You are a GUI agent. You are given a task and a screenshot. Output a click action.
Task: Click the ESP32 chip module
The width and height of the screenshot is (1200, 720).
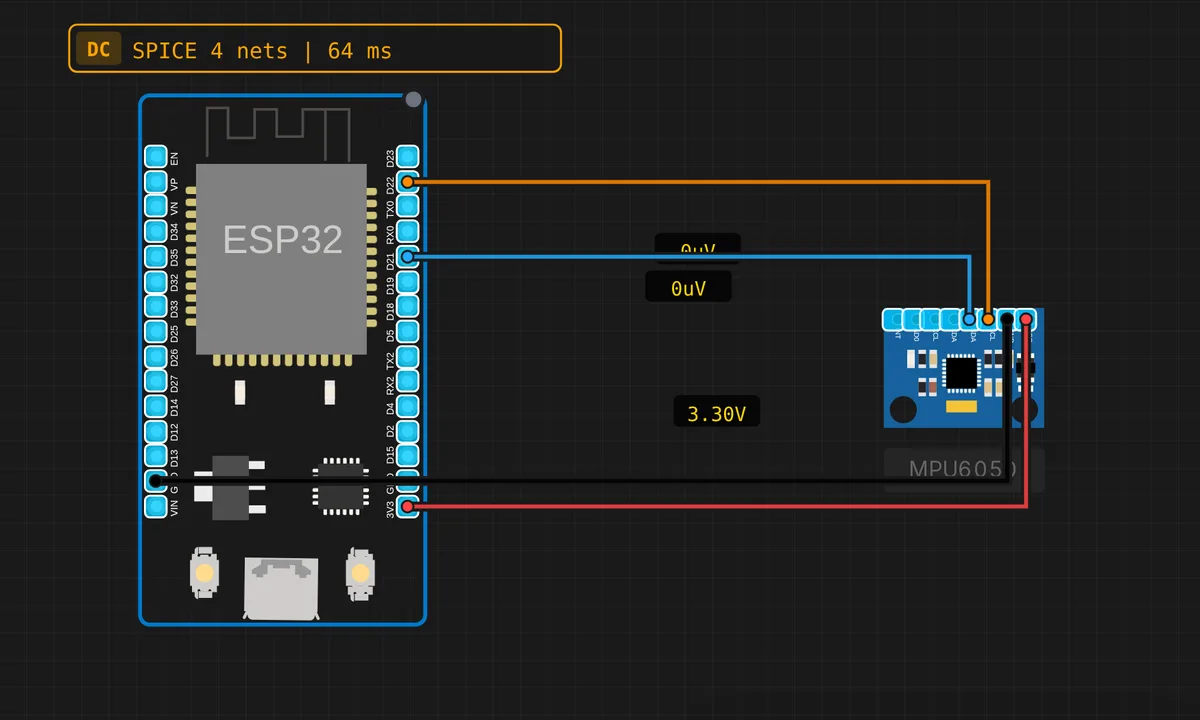click(x=282, y=259)
